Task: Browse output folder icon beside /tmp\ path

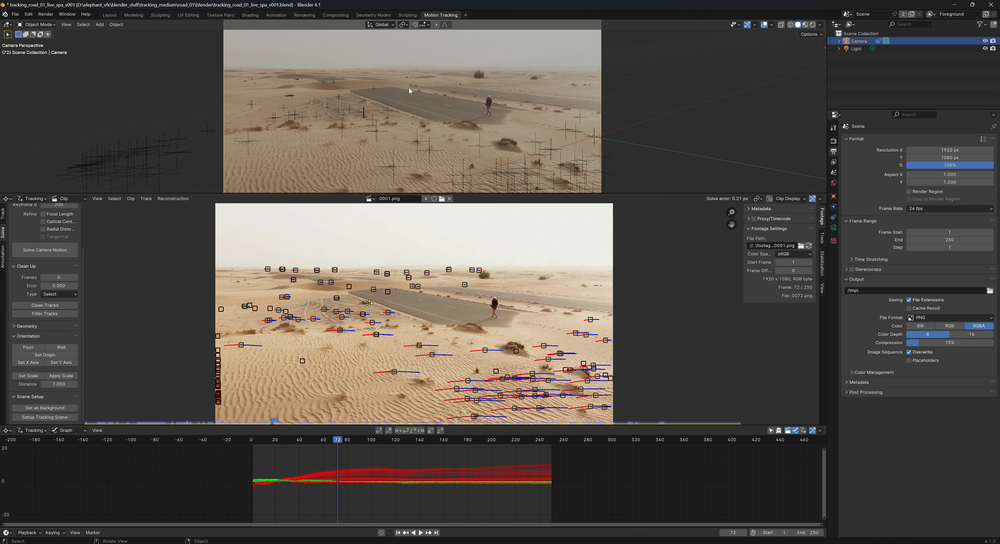Action: click(990, 291)
